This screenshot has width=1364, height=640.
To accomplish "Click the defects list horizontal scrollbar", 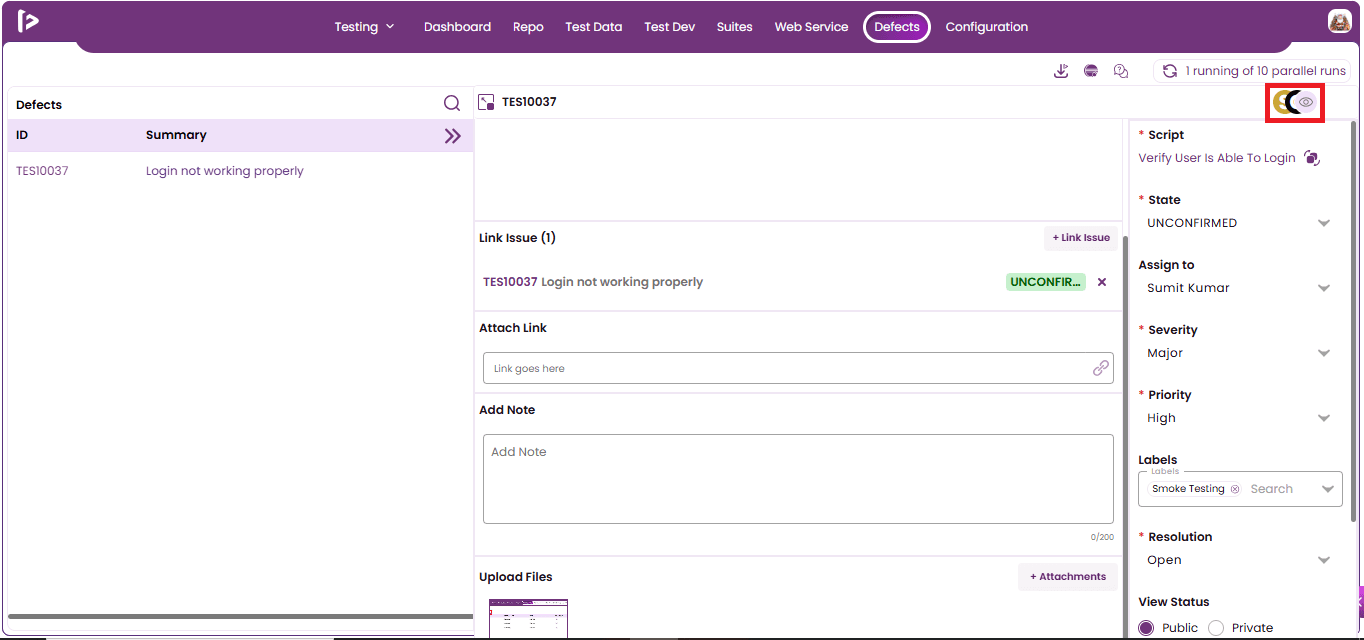I will (x=241, y=617).
